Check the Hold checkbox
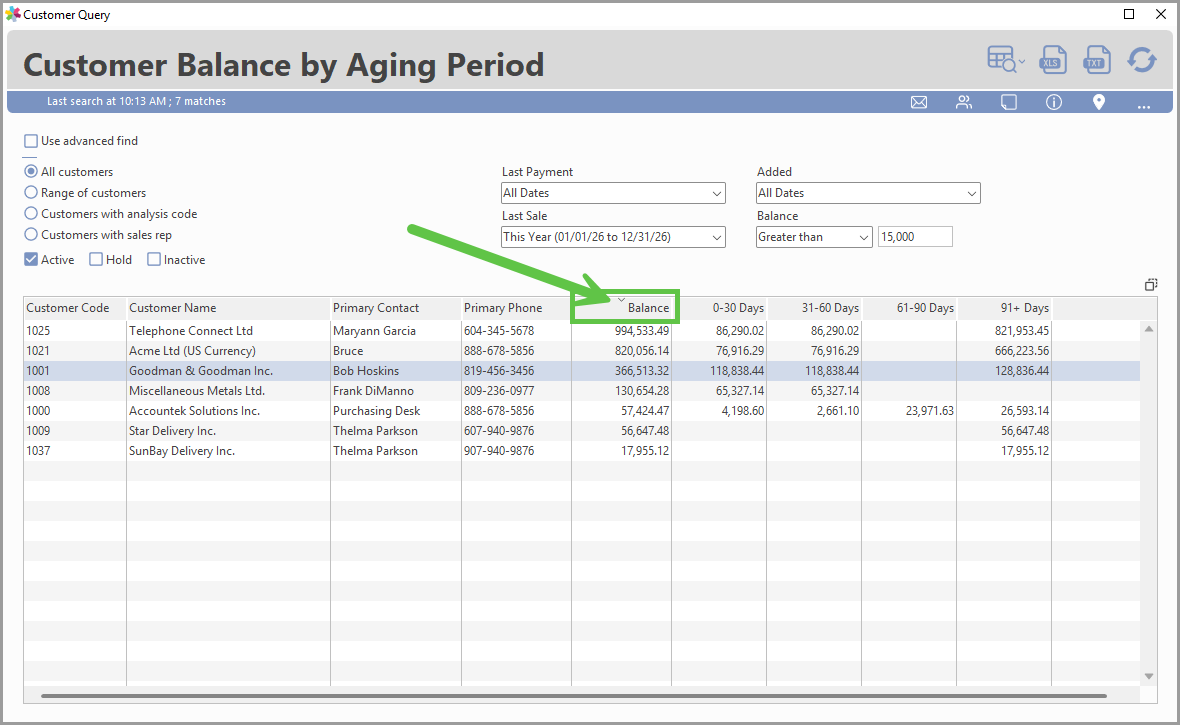Viewport: 1180px width, 725px height. click(96, 260)
